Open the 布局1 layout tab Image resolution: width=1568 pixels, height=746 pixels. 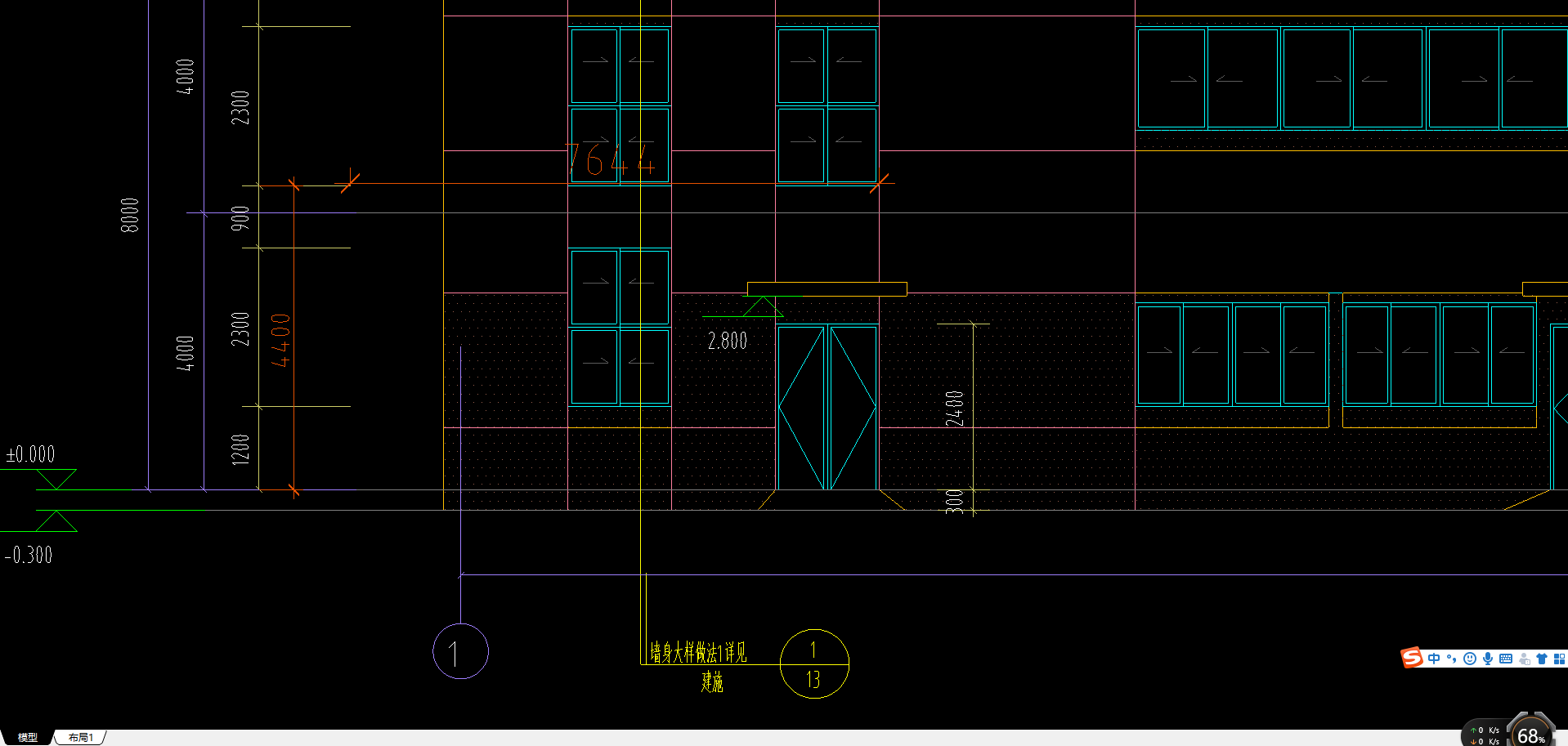[x=80, y=737]
